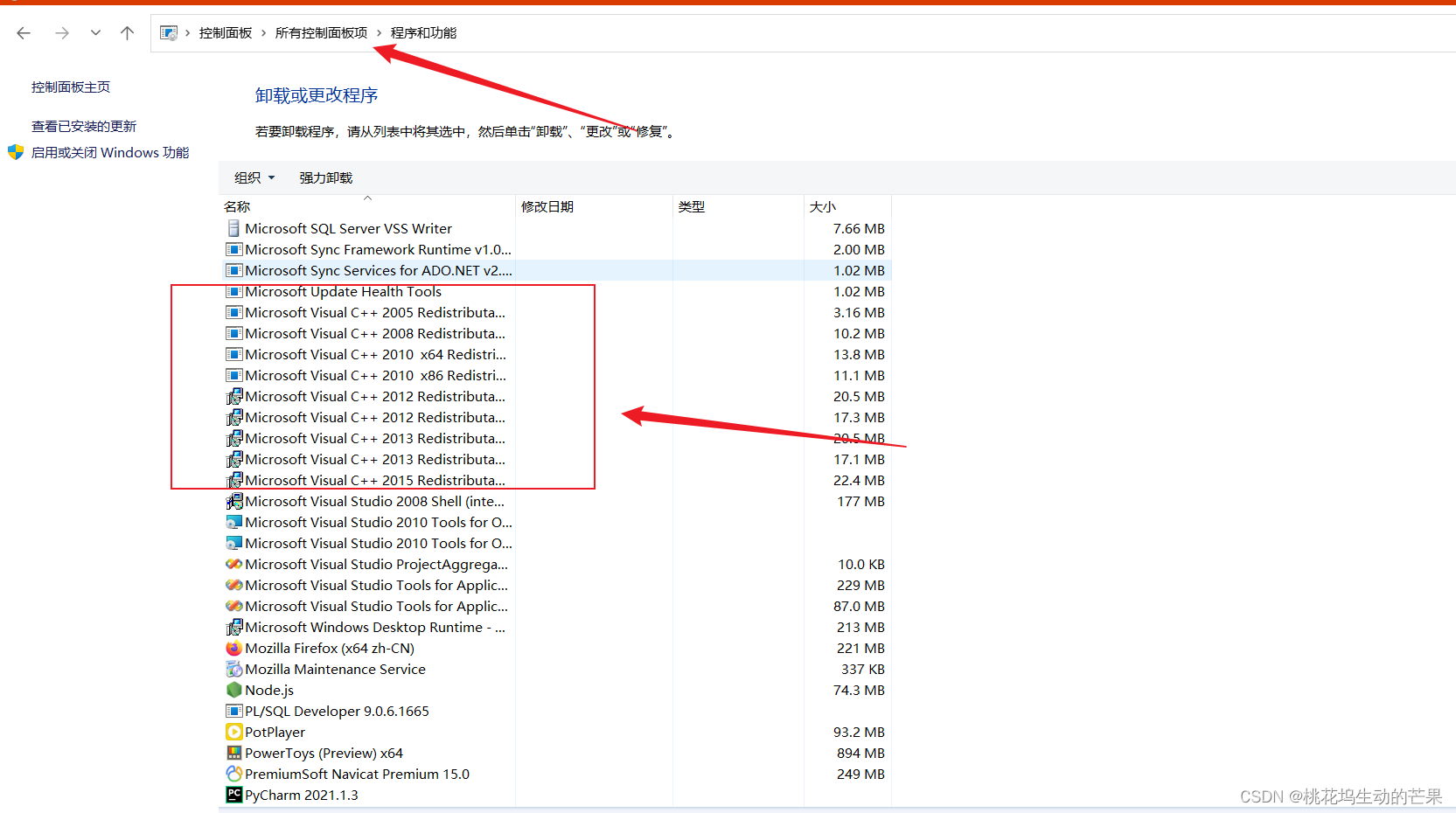The width and height of the screenshot is (1456, 813).
Task: Select Microsoft SQL Server VSS Writer icon
Action: click(x=233, y=228)
